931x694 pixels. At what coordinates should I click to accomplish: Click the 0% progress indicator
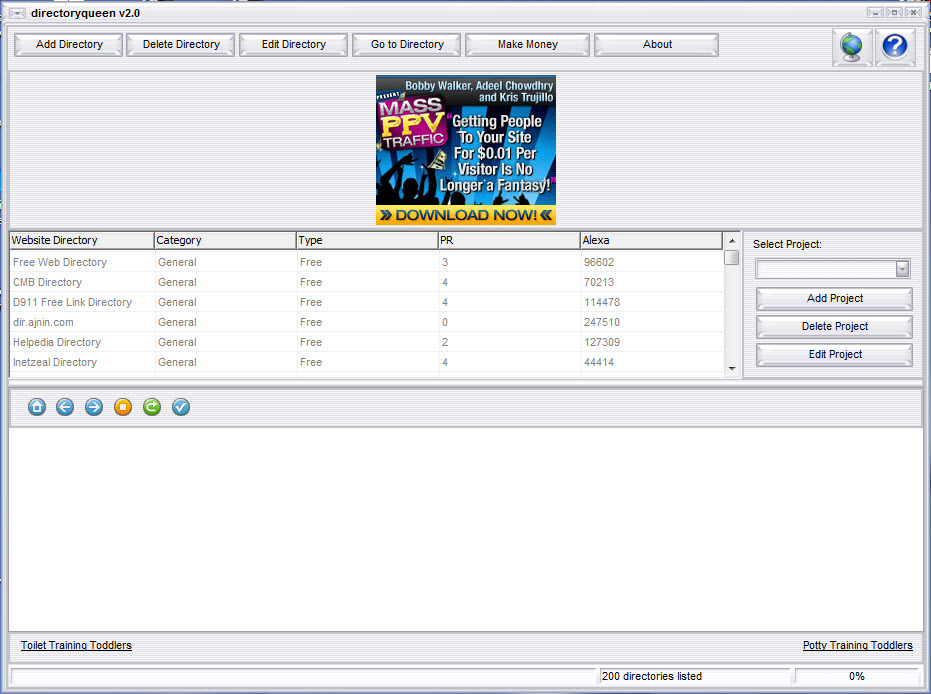857,676
